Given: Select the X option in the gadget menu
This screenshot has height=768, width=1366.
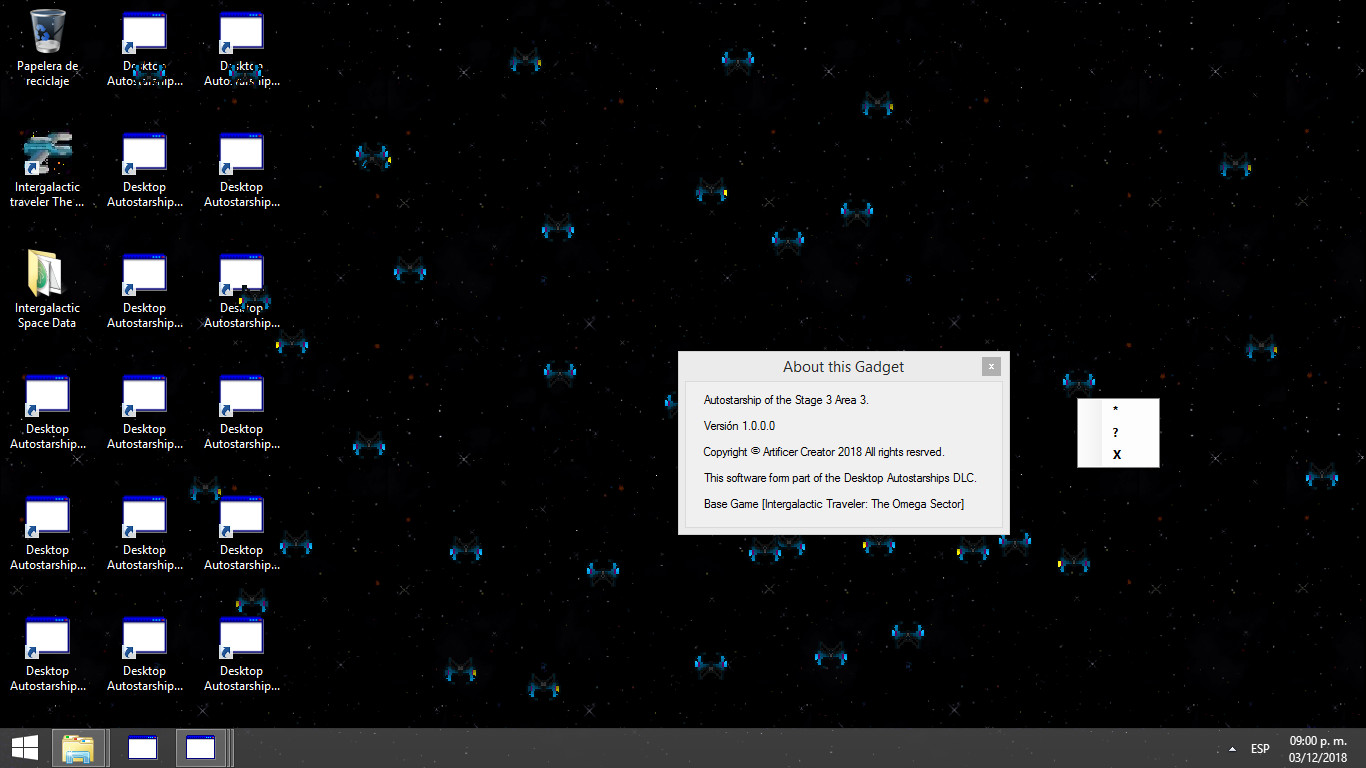Looking at the screenshot, I should (1116, 455).
